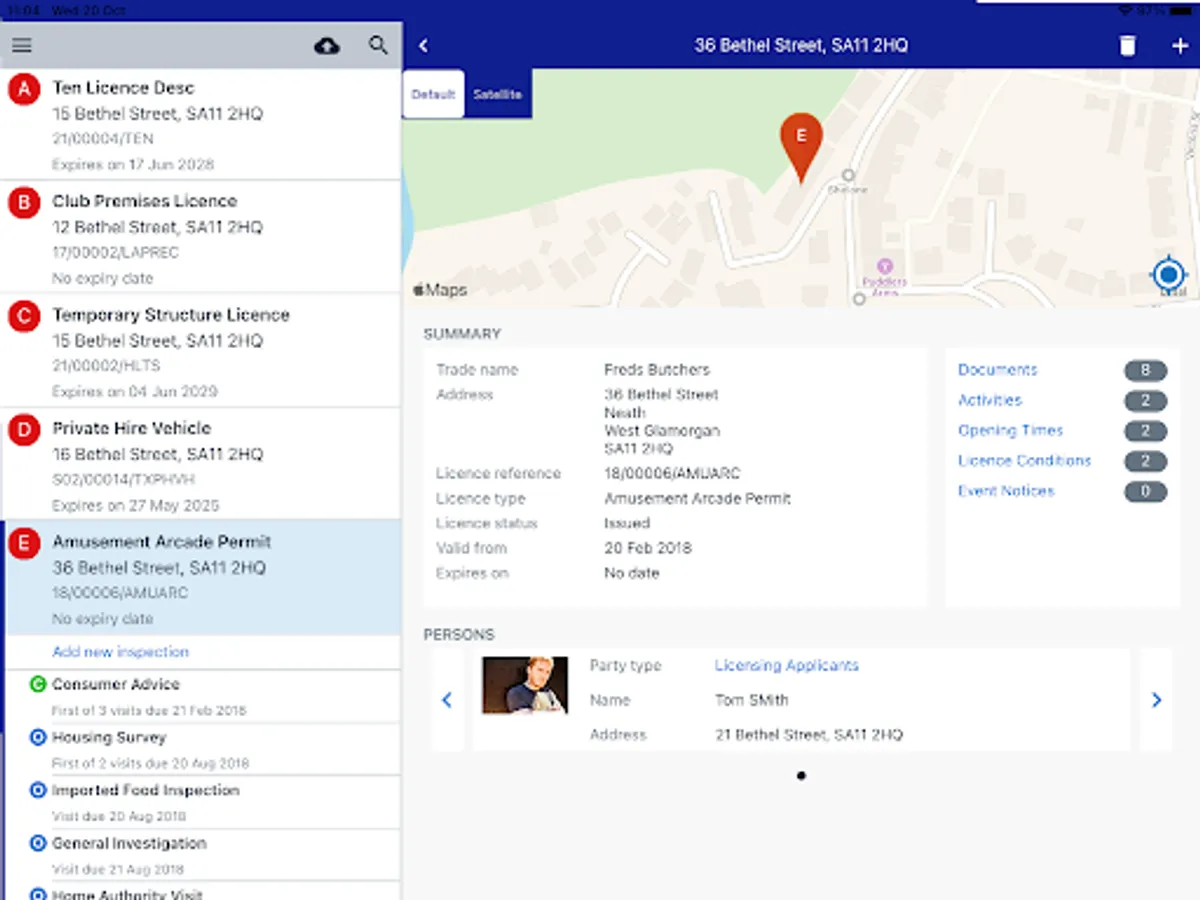
Task: Select the red E marker badge
Action: [23, 544]
